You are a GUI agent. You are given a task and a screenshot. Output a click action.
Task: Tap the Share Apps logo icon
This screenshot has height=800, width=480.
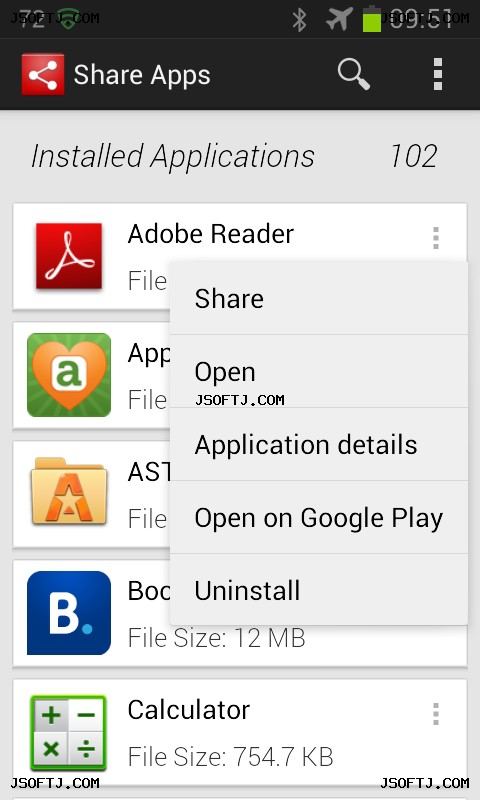click(x=43, y=74)
